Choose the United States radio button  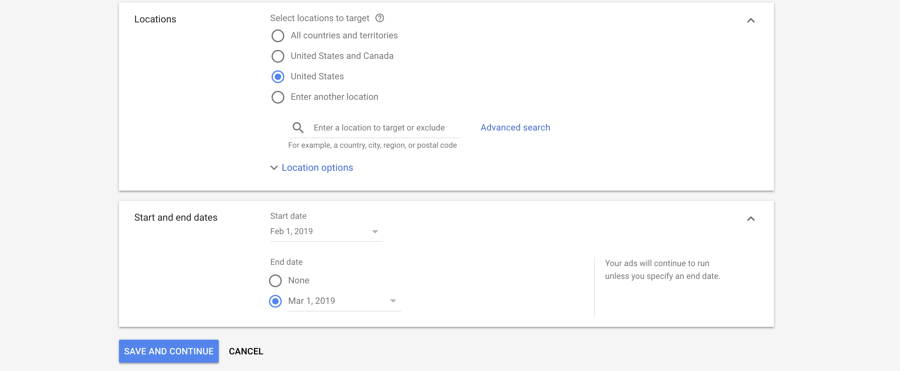(x=278, y=76)
